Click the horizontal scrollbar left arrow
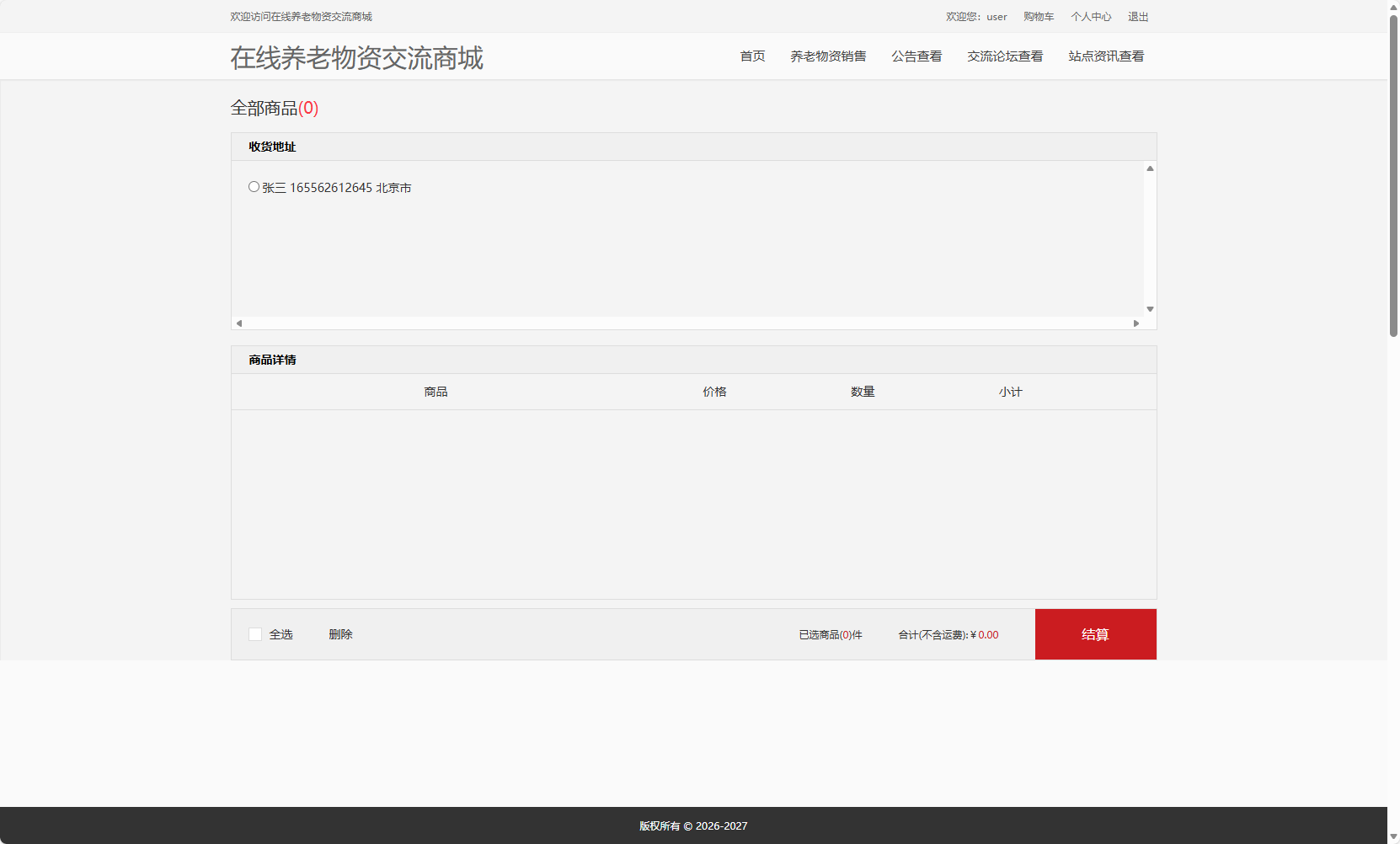This screenshot has width=1400, height=844. [x=238, y=323]
